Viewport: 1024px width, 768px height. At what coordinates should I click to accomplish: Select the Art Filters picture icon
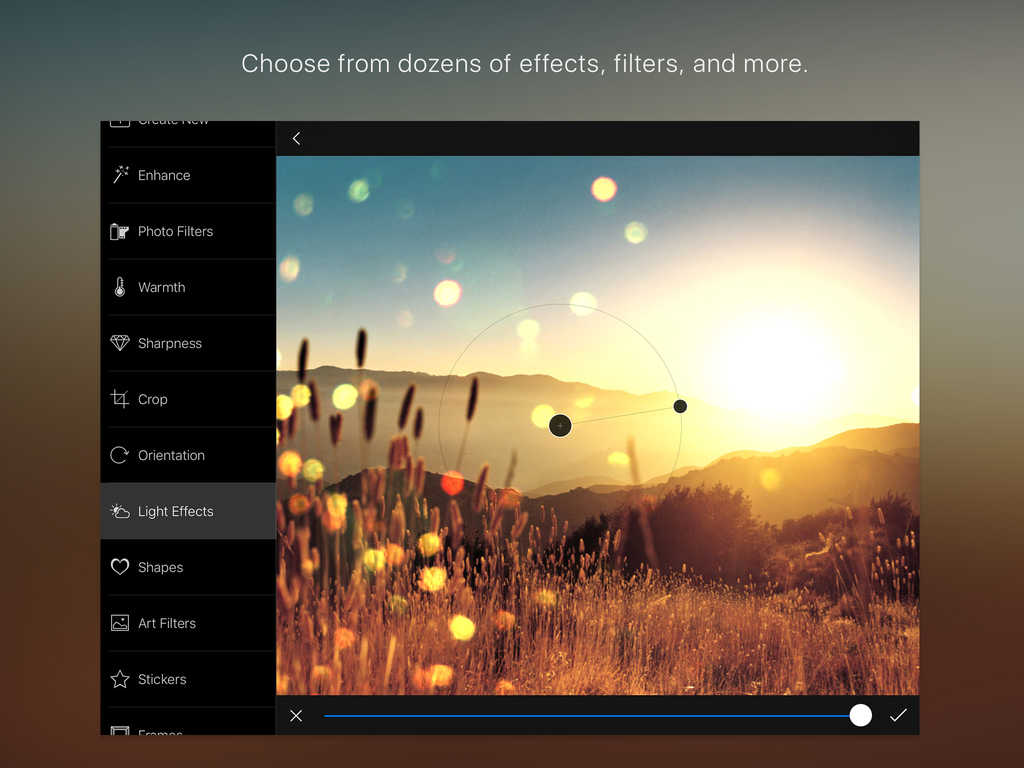tap(120, 623)
